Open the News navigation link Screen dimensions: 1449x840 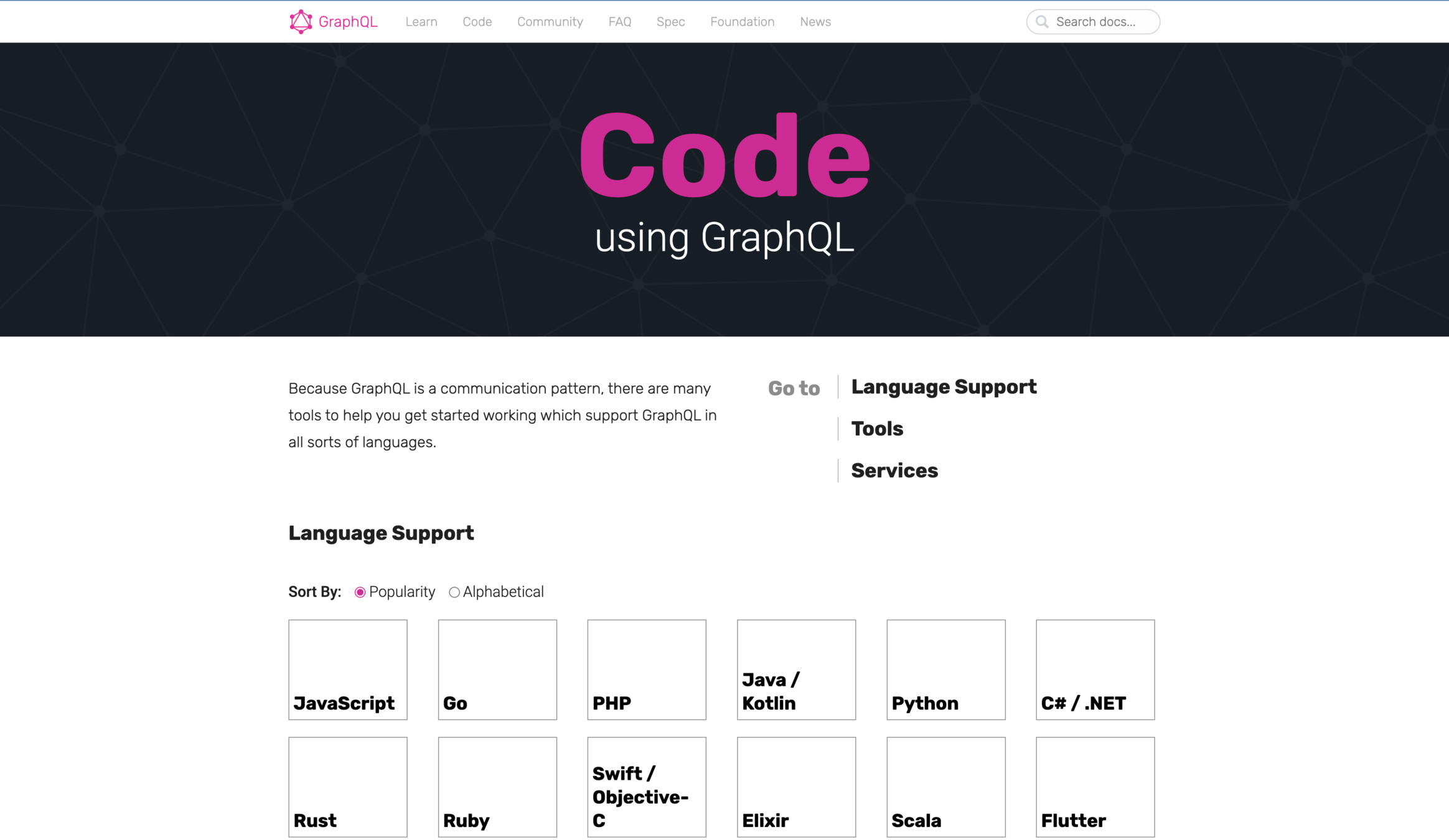click(815, 22)
